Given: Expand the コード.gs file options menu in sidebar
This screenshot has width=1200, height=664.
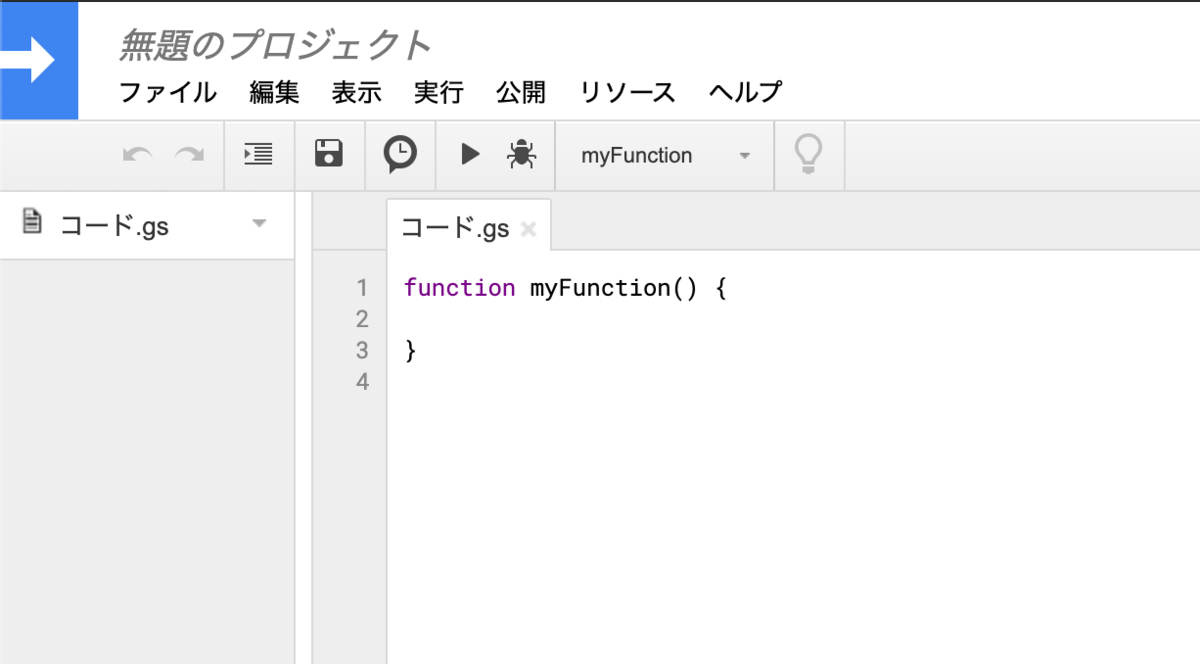Looking at the screenshot, I should 258,224.
